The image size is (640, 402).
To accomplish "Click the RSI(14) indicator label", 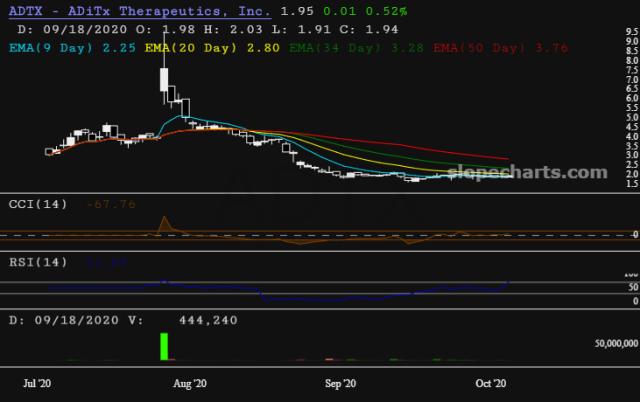I will [x=38, y=264].
